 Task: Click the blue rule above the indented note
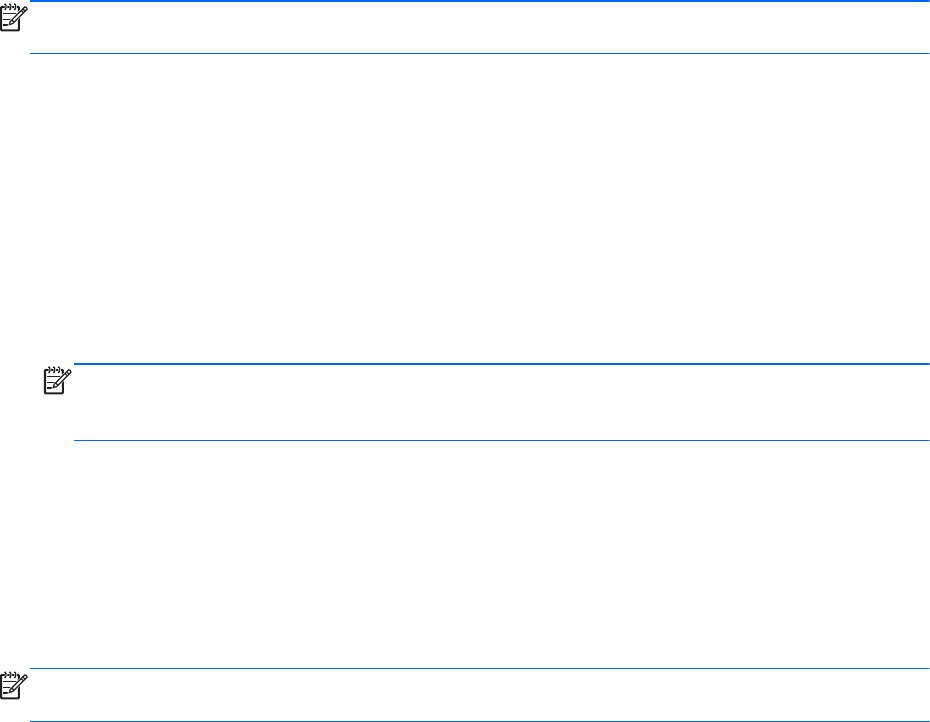(x=502, y=364)
